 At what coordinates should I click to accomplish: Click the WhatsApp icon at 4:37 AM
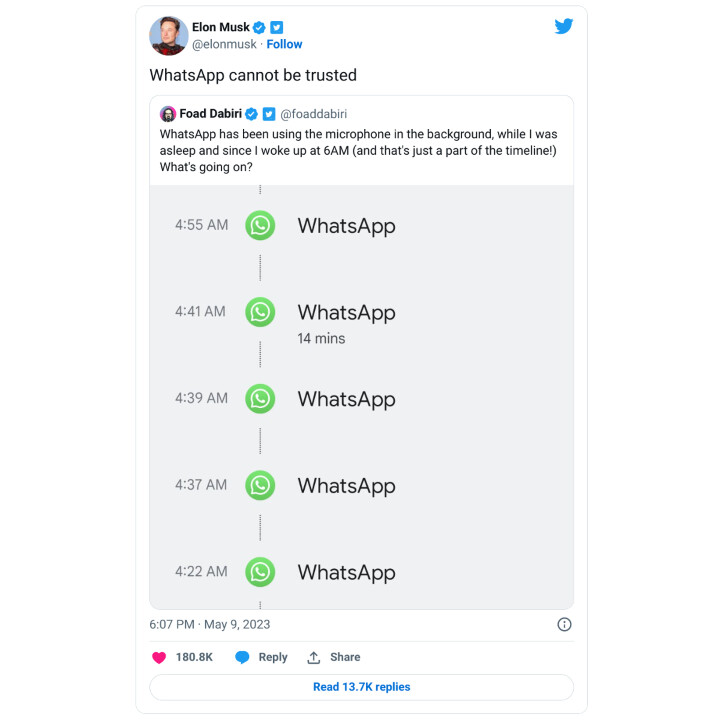[260, 485]
